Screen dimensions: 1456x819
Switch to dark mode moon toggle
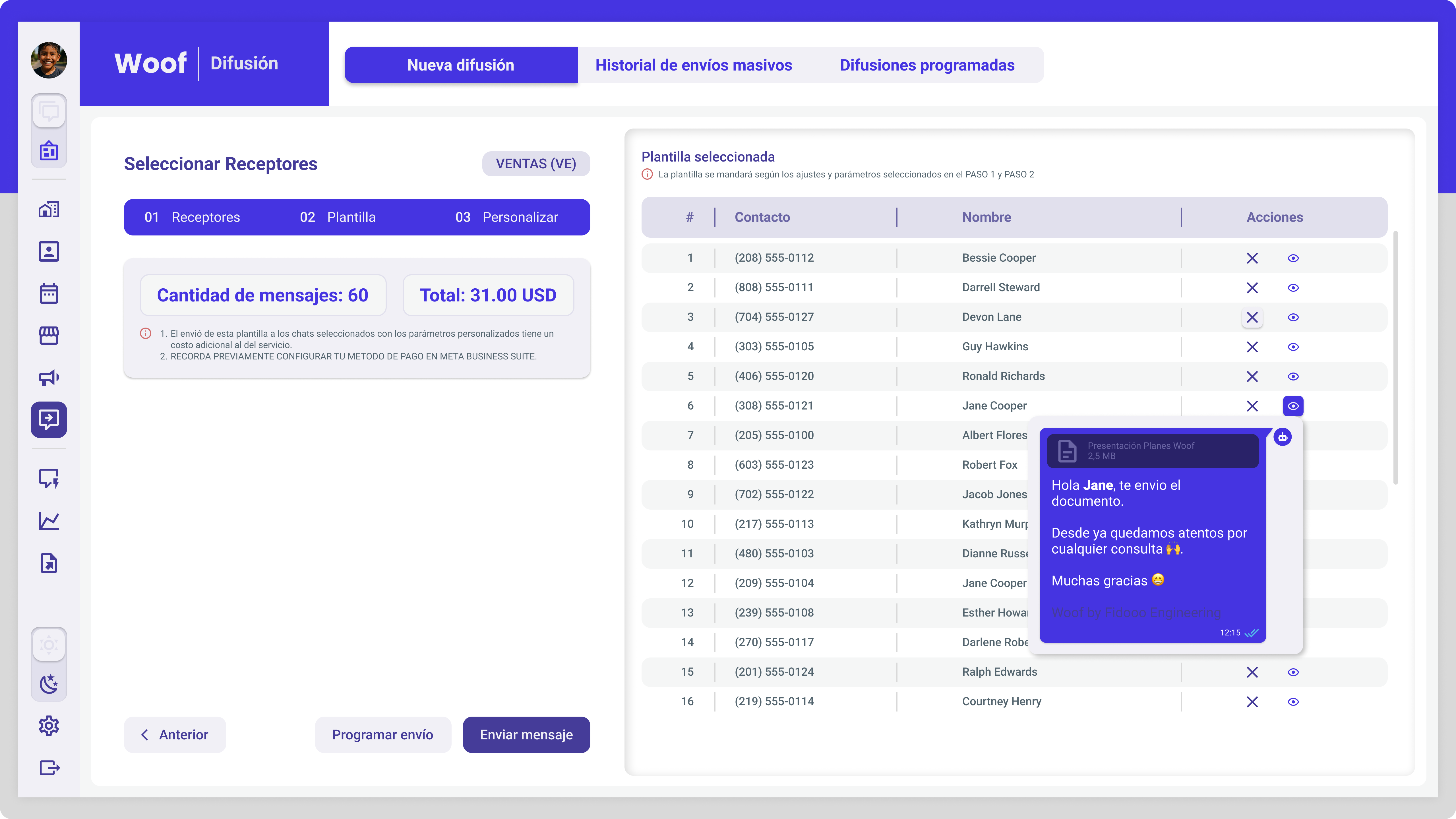49,684
